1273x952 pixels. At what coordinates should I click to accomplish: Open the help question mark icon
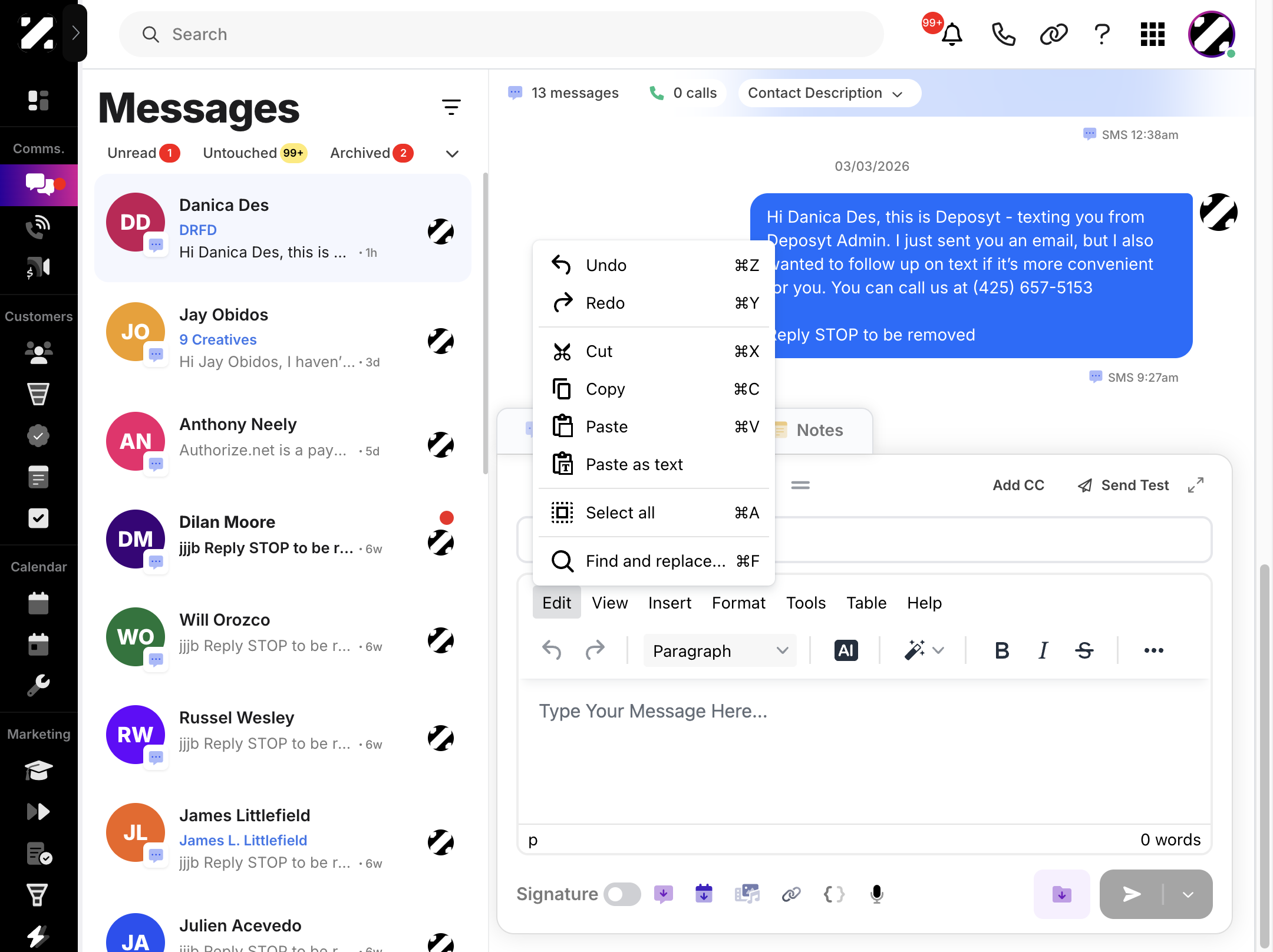tap(1102, 34)
